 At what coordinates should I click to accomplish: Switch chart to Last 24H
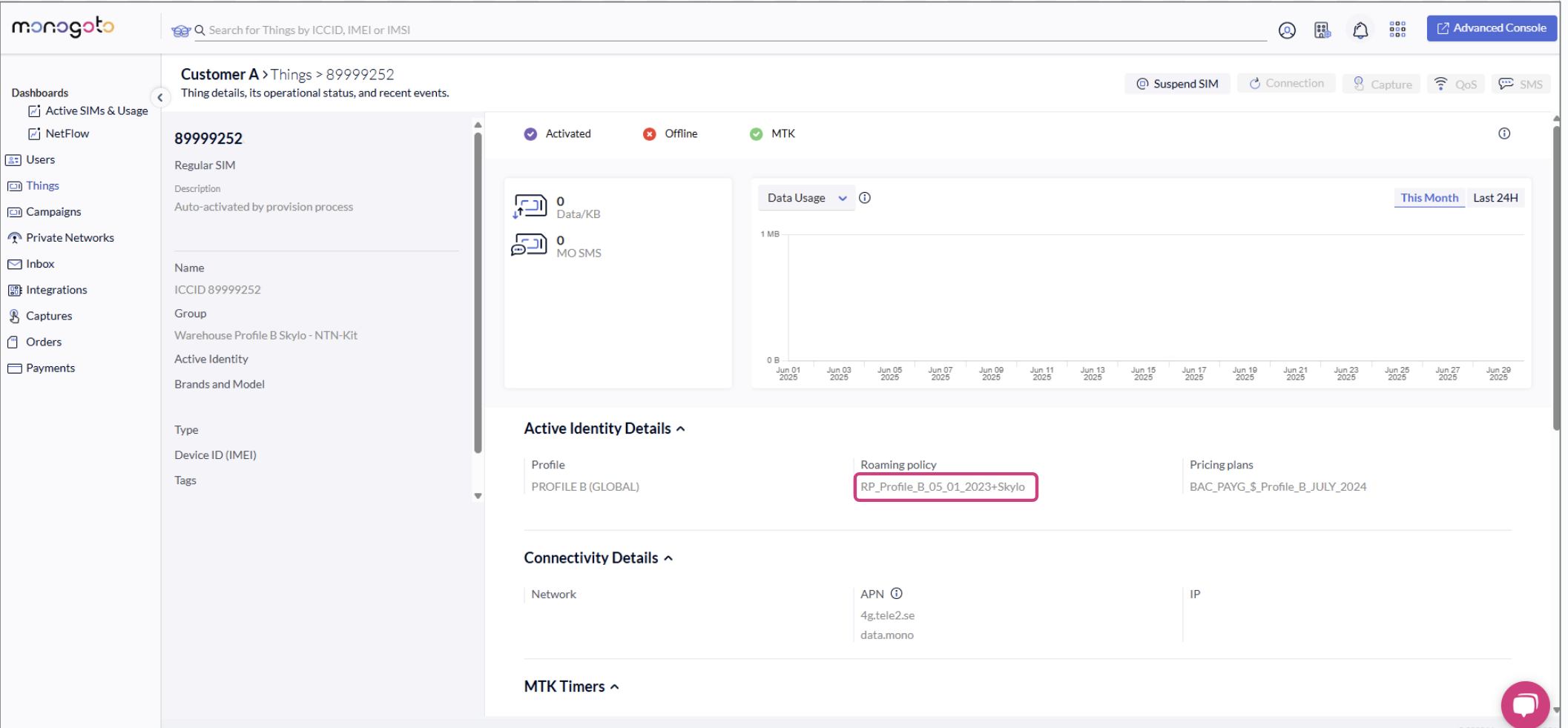(1495, 198)
